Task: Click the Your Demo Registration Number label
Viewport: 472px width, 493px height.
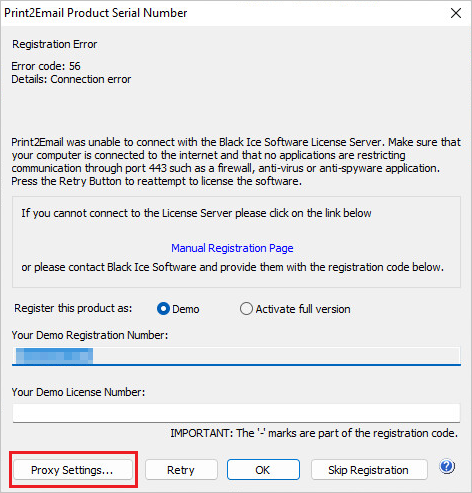Action: (x=90, y=335)
